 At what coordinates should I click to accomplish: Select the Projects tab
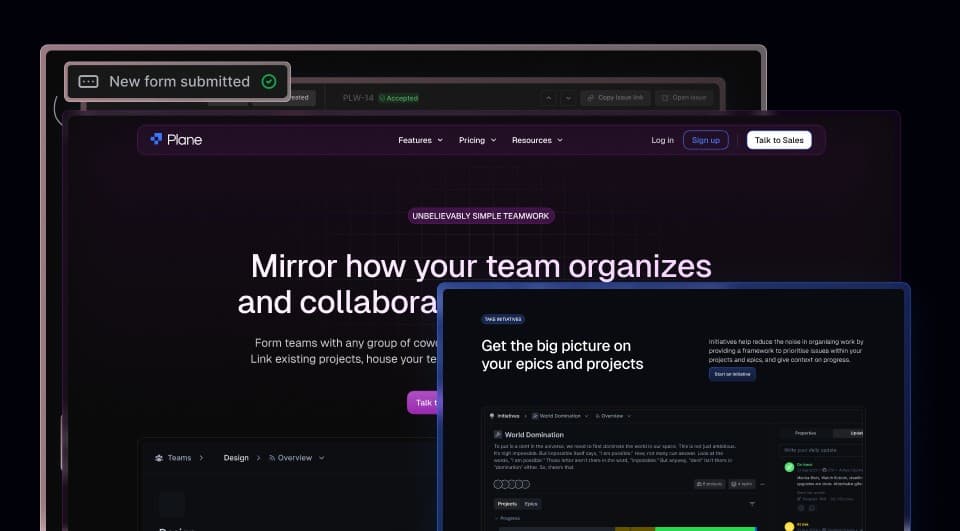[507, 504]
